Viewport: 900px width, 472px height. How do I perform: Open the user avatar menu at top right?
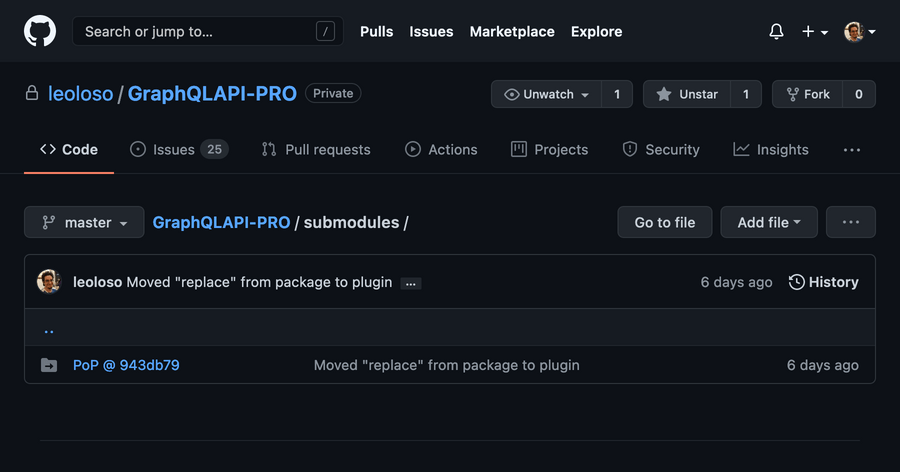[859, 32]
